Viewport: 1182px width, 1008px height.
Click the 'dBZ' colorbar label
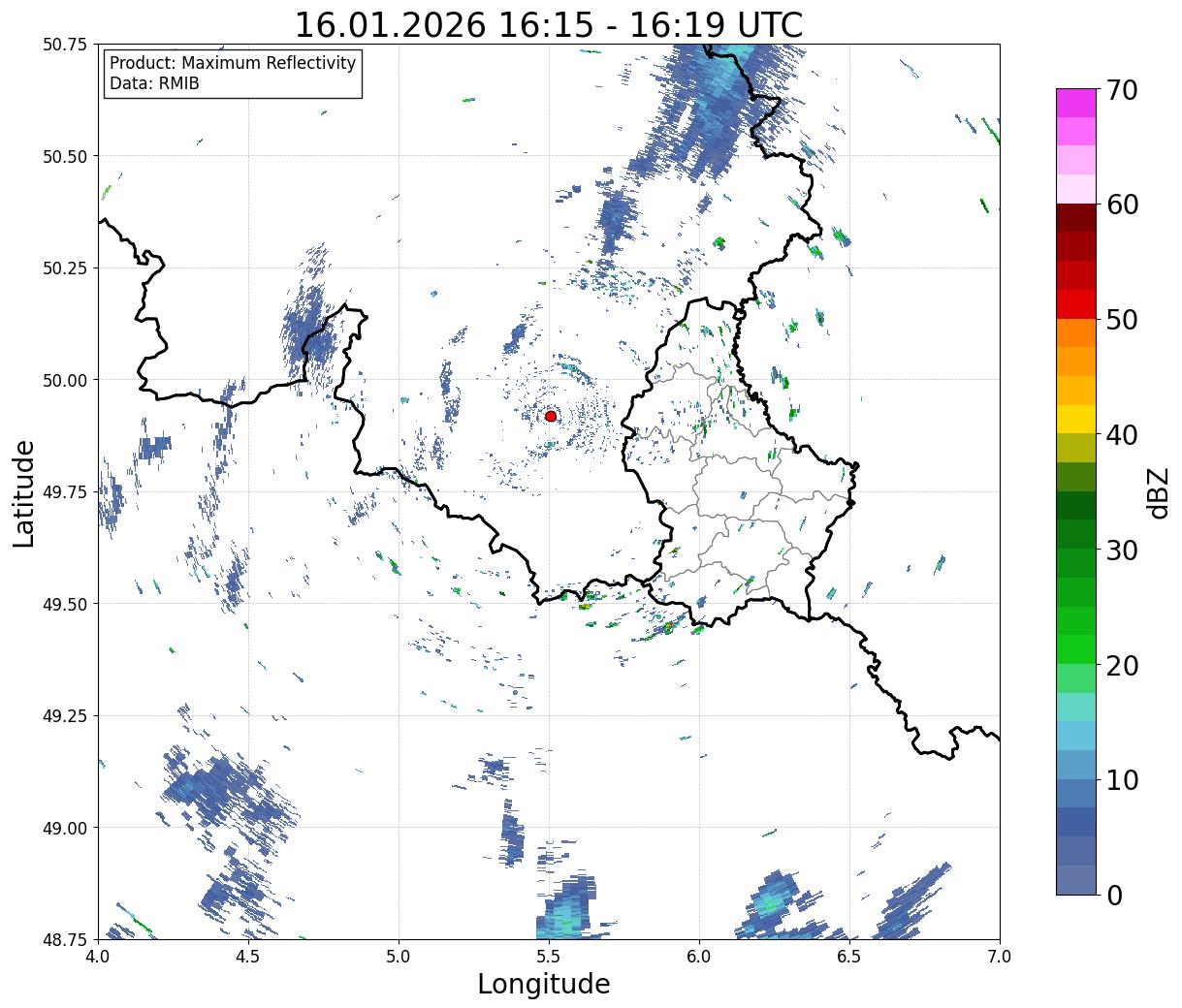click(1158, 491)
